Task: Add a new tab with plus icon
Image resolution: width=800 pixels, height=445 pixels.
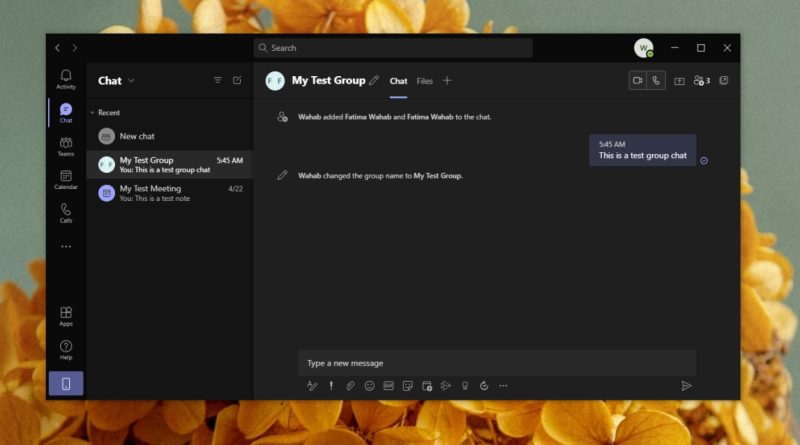Action: (447, 81)
